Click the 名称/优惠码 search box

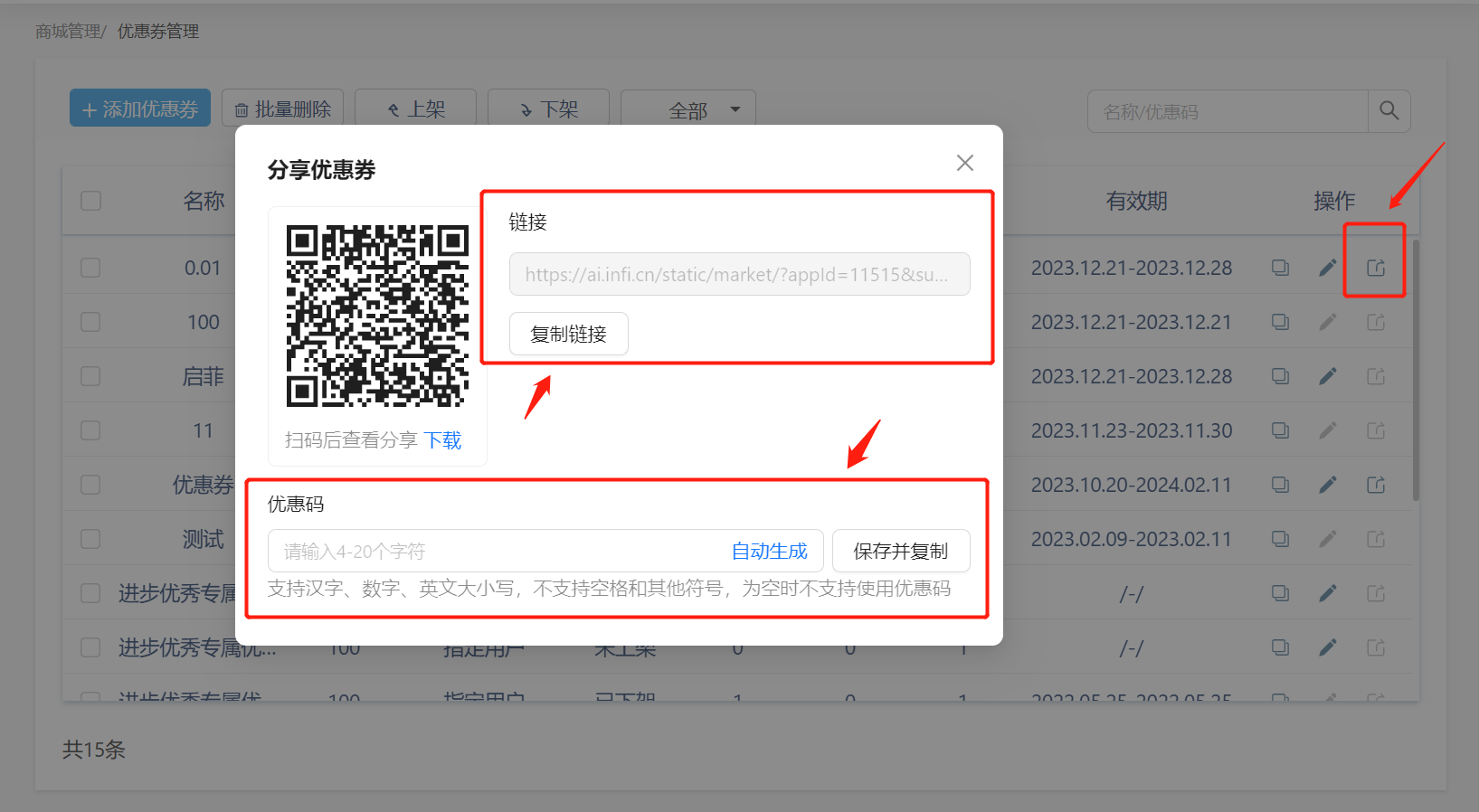tap(1228, 111)
